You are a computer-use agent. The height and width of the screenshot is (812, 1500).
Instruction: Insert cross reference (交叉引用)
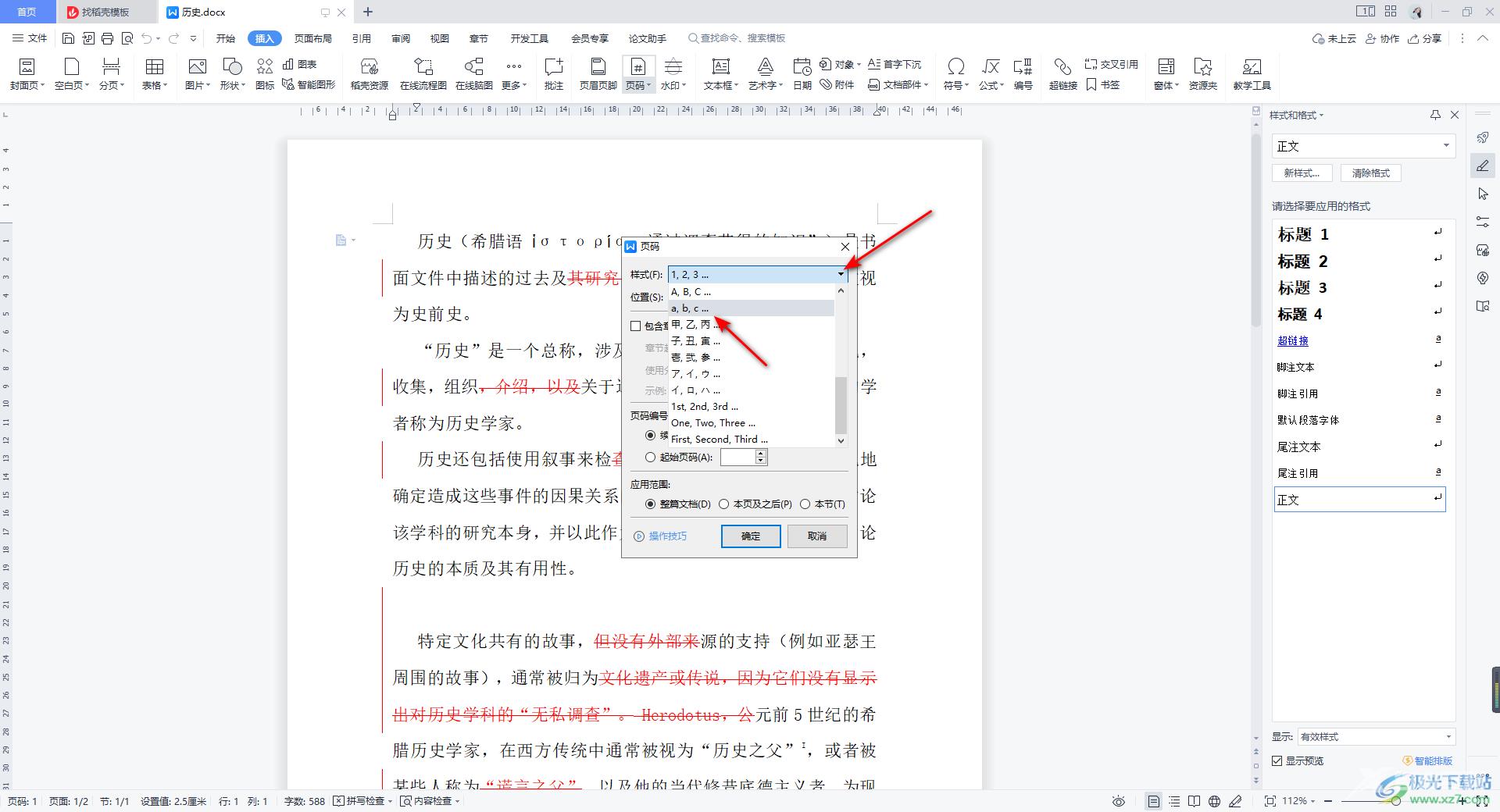point(1111,64)
